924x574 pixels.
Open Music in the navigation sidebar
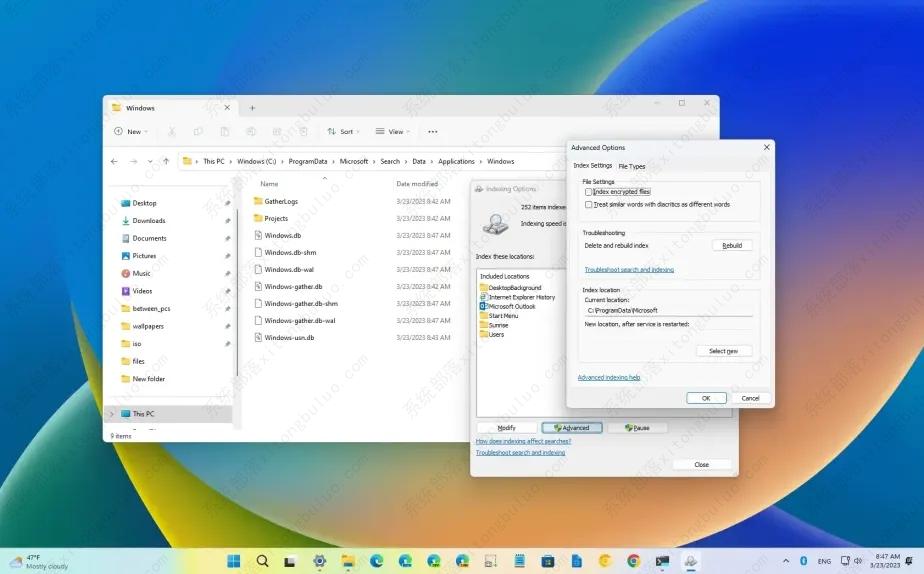click(141, 273)
